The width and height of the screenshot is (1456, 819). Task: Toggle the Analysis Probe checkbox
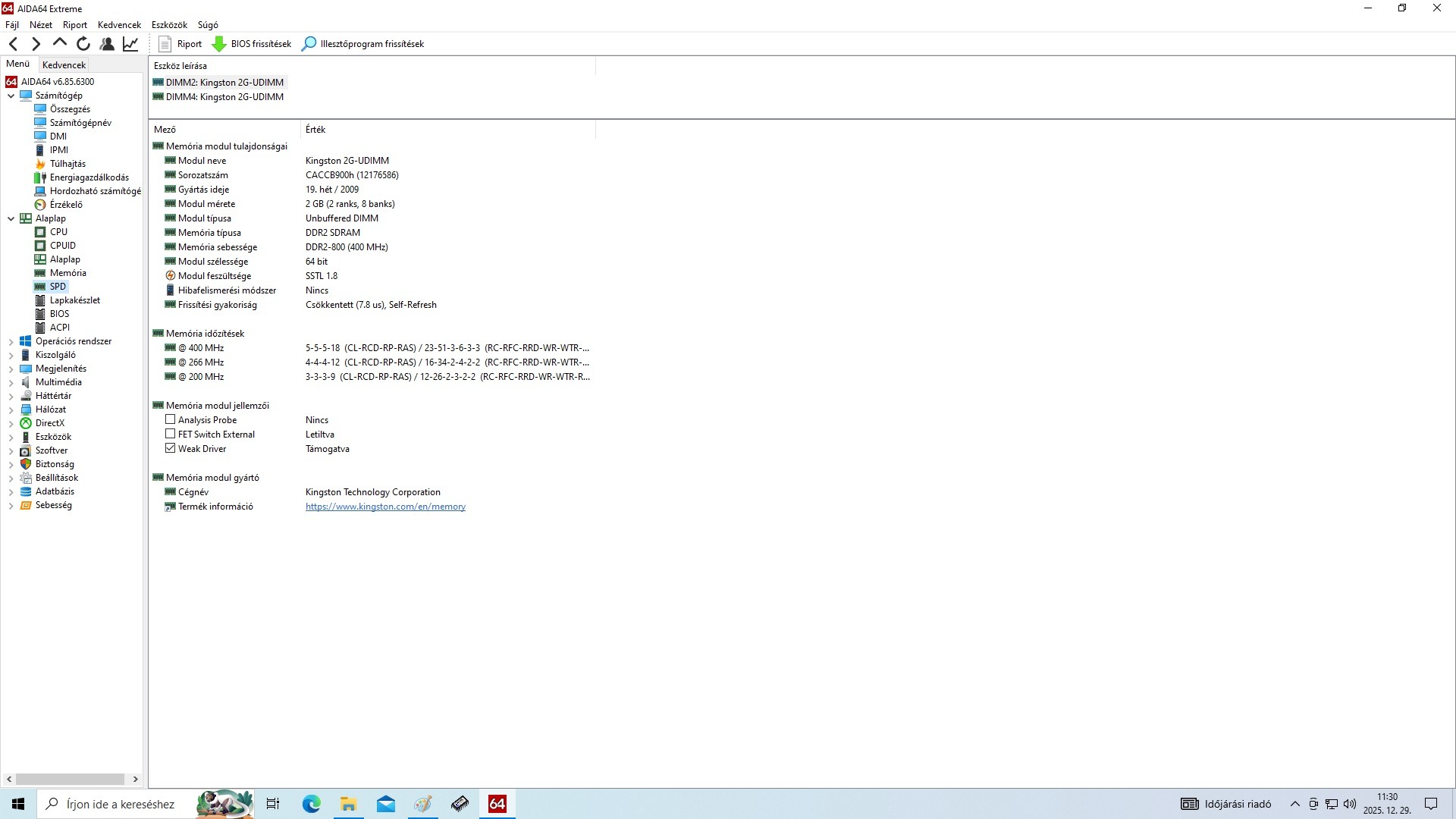coord(171,419)
